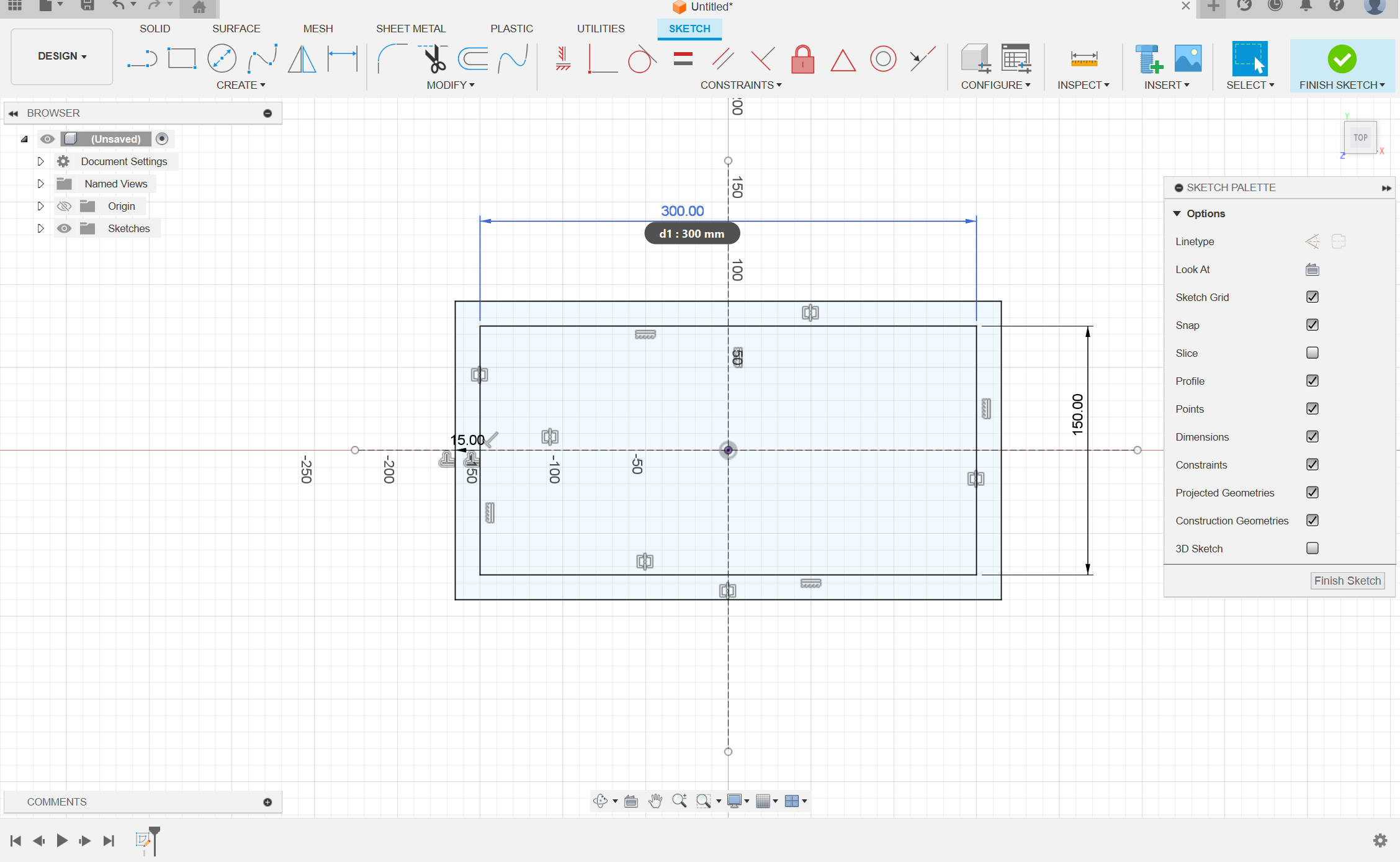The width and height of the screenshot is (1400, 862).
Task: Select the Line tool
Action: click(x=142, y=60)
